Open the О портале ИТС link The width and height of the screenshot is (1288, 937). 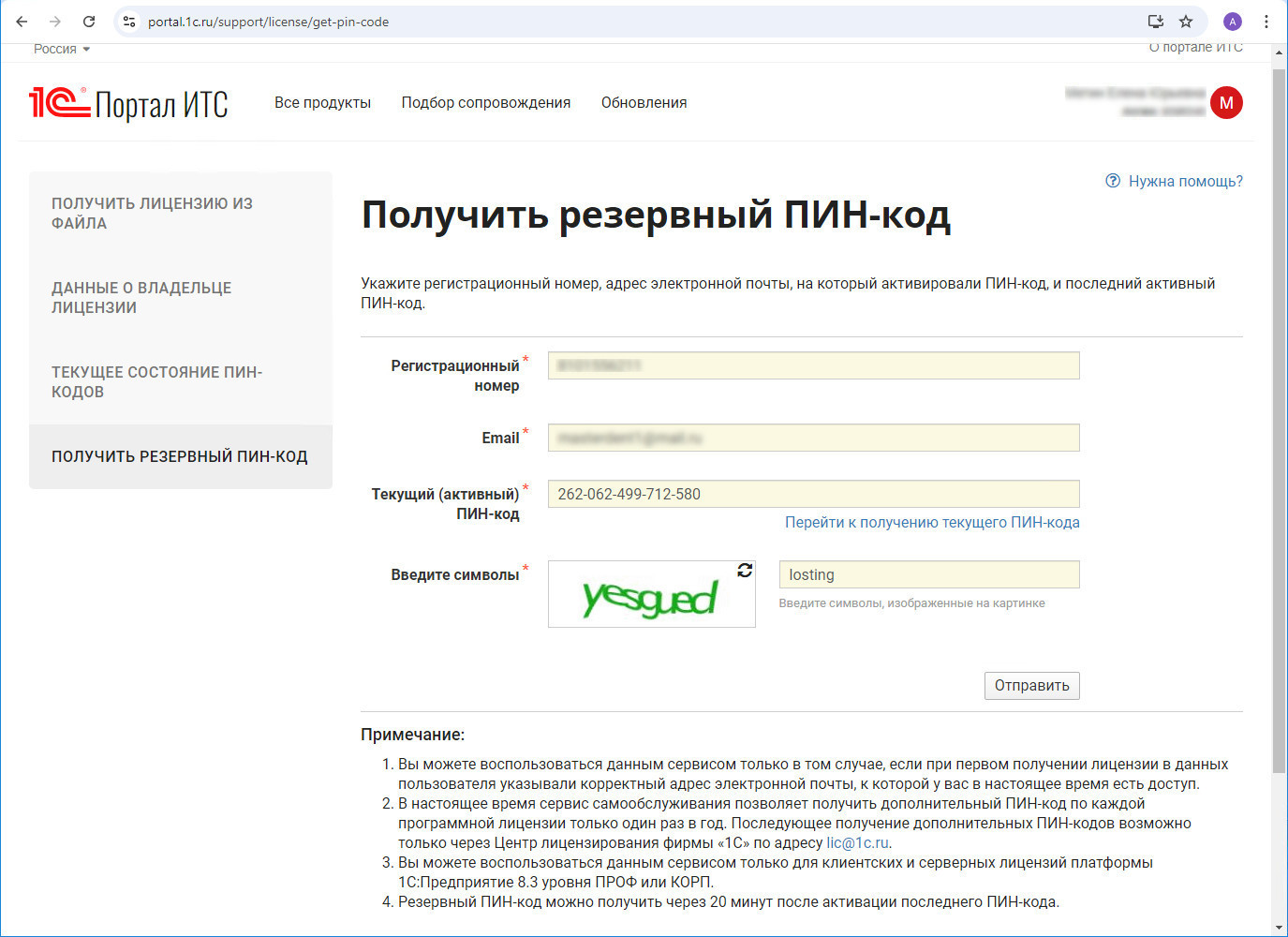click(1196, 48)
